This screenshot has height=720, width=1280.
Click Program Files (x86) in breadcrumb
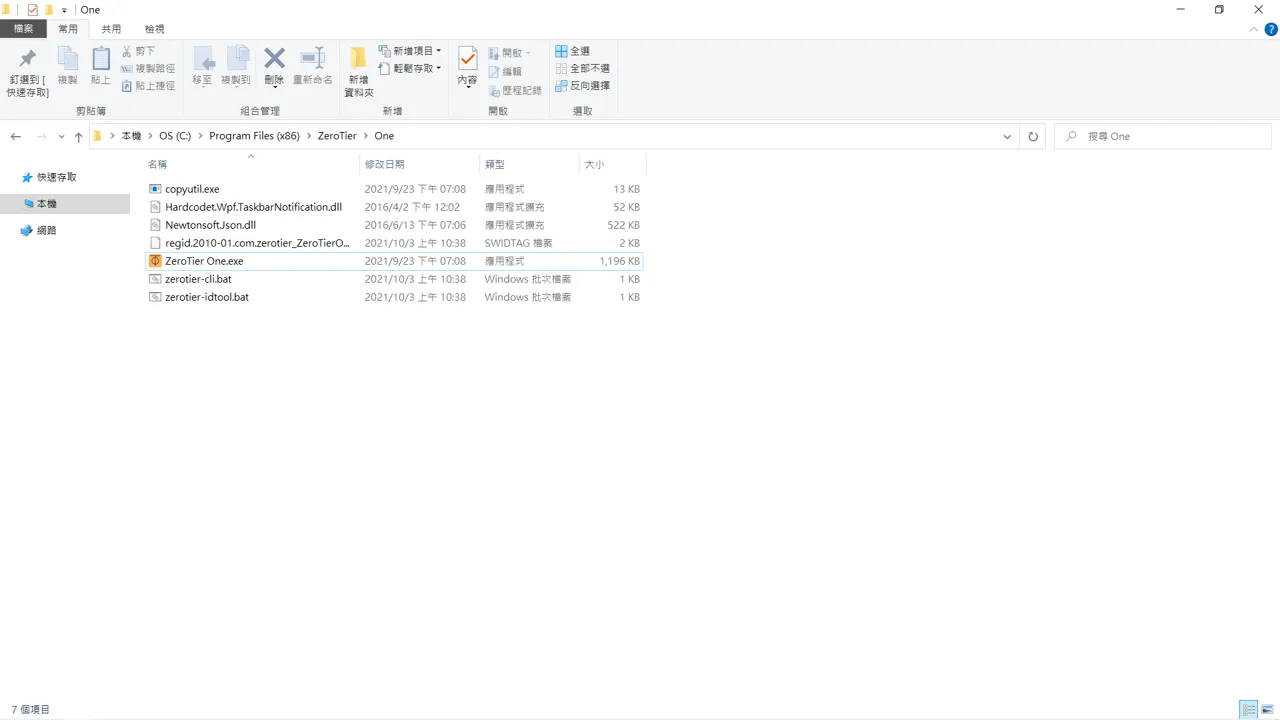click(254, 136)
